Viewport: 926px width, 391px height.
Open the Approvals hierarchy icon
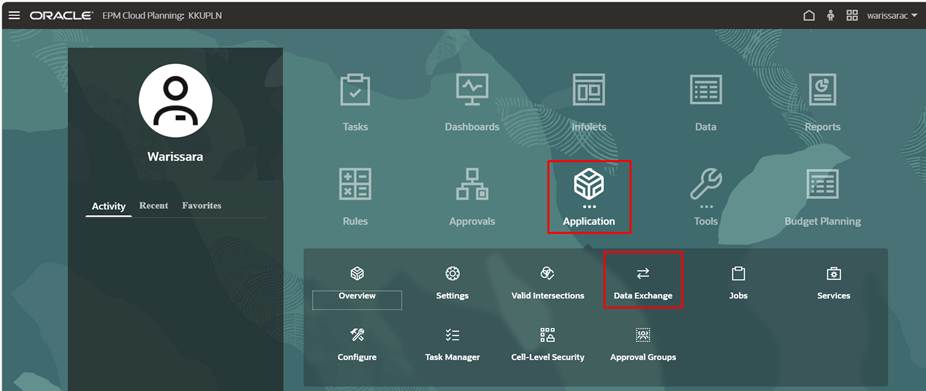point(472,184)
